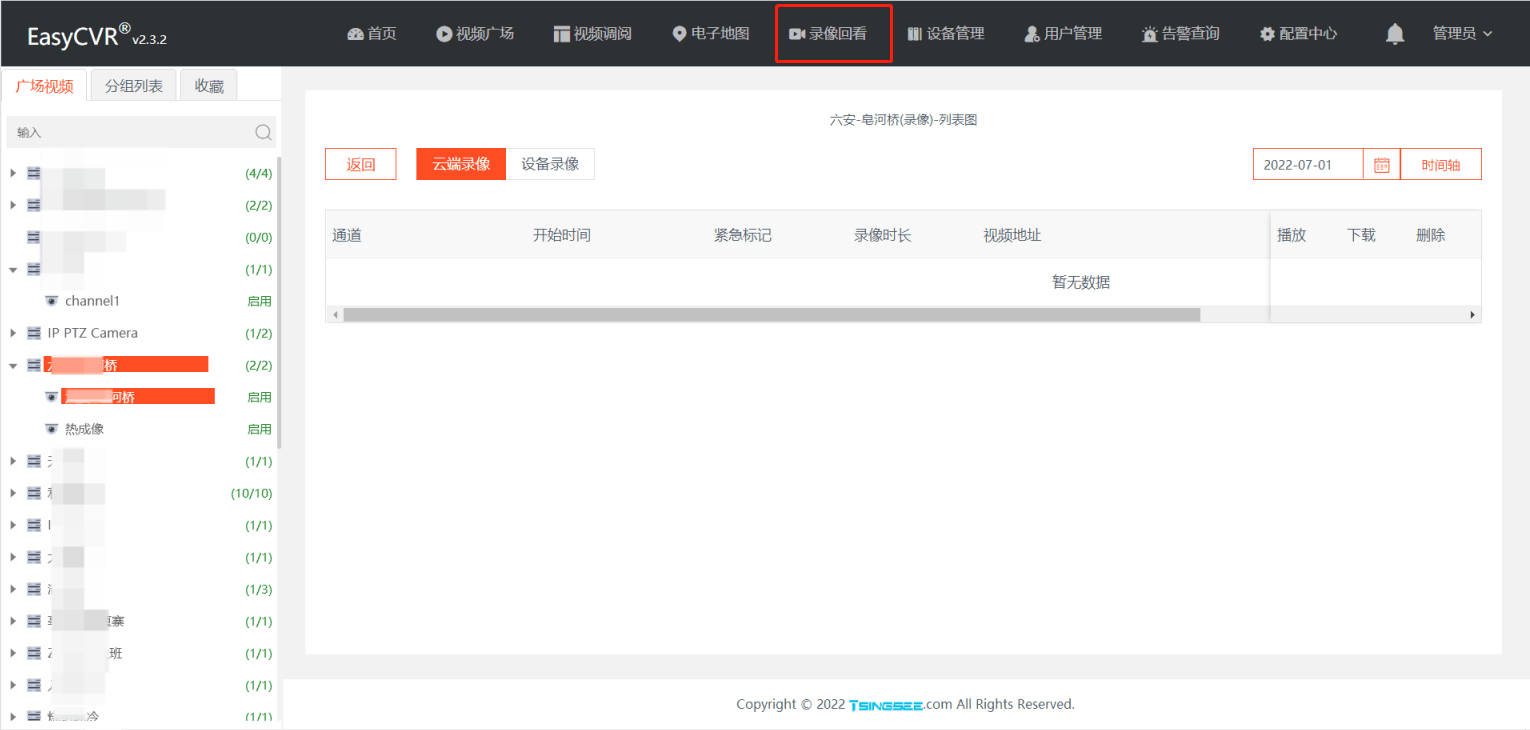The height and width of the screenshot is (730, 1530).
Task: Click the 紧急标记 column header
Action: [743, 235]
